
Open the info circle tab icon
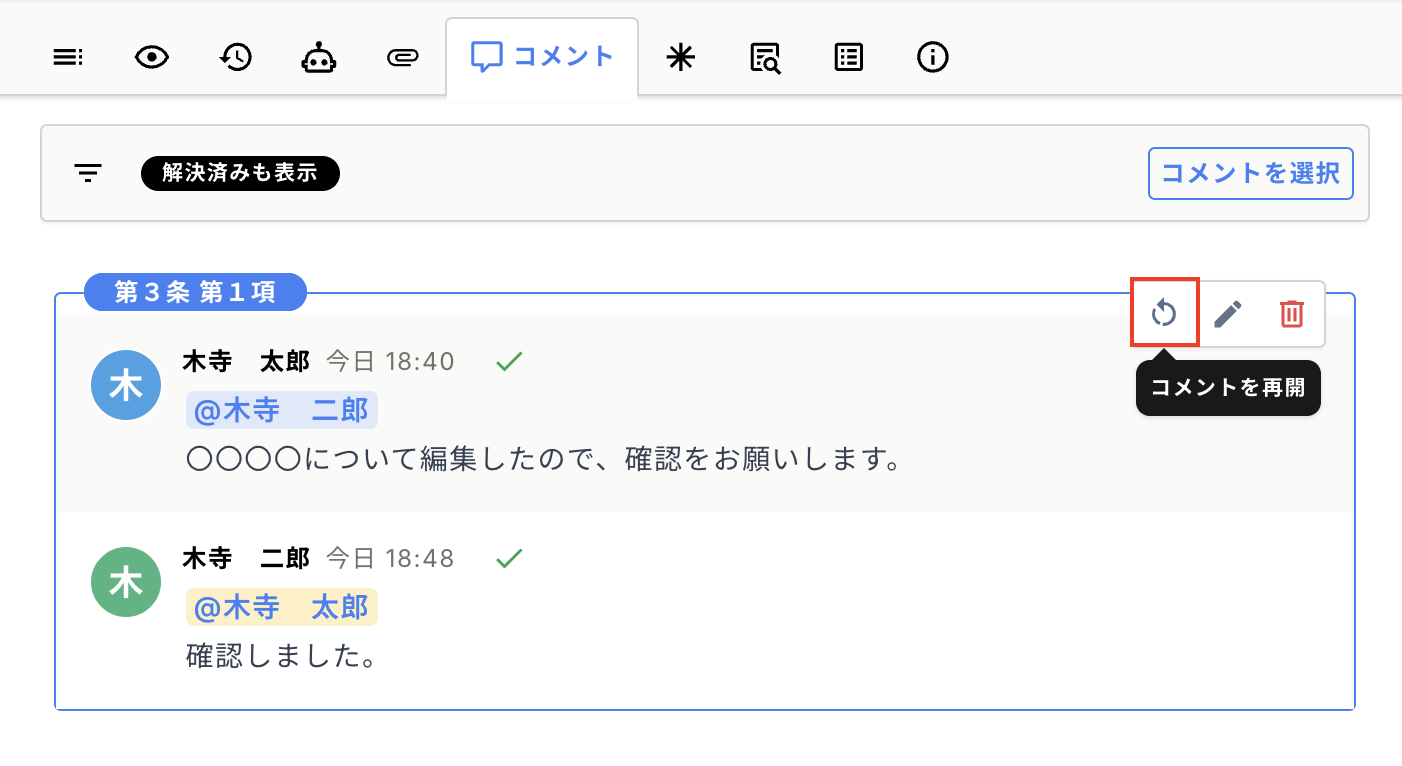click(932, 58)
